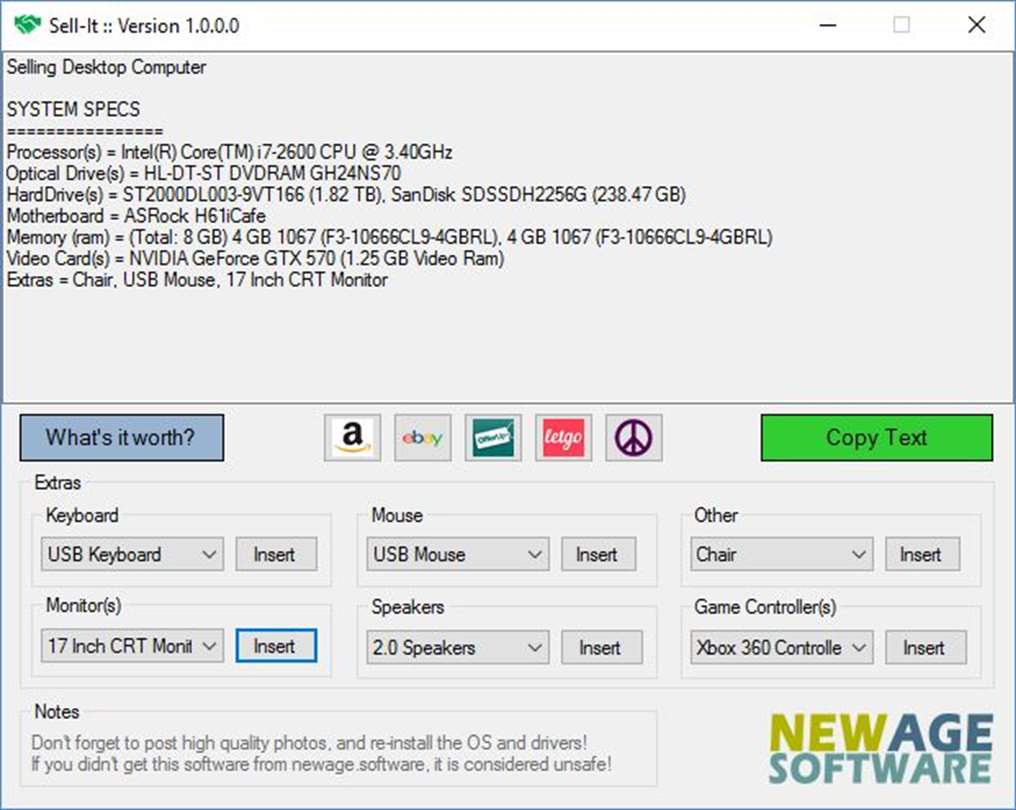
Task: Click inside the system specs text area
Action: click(x=508, y=227)
